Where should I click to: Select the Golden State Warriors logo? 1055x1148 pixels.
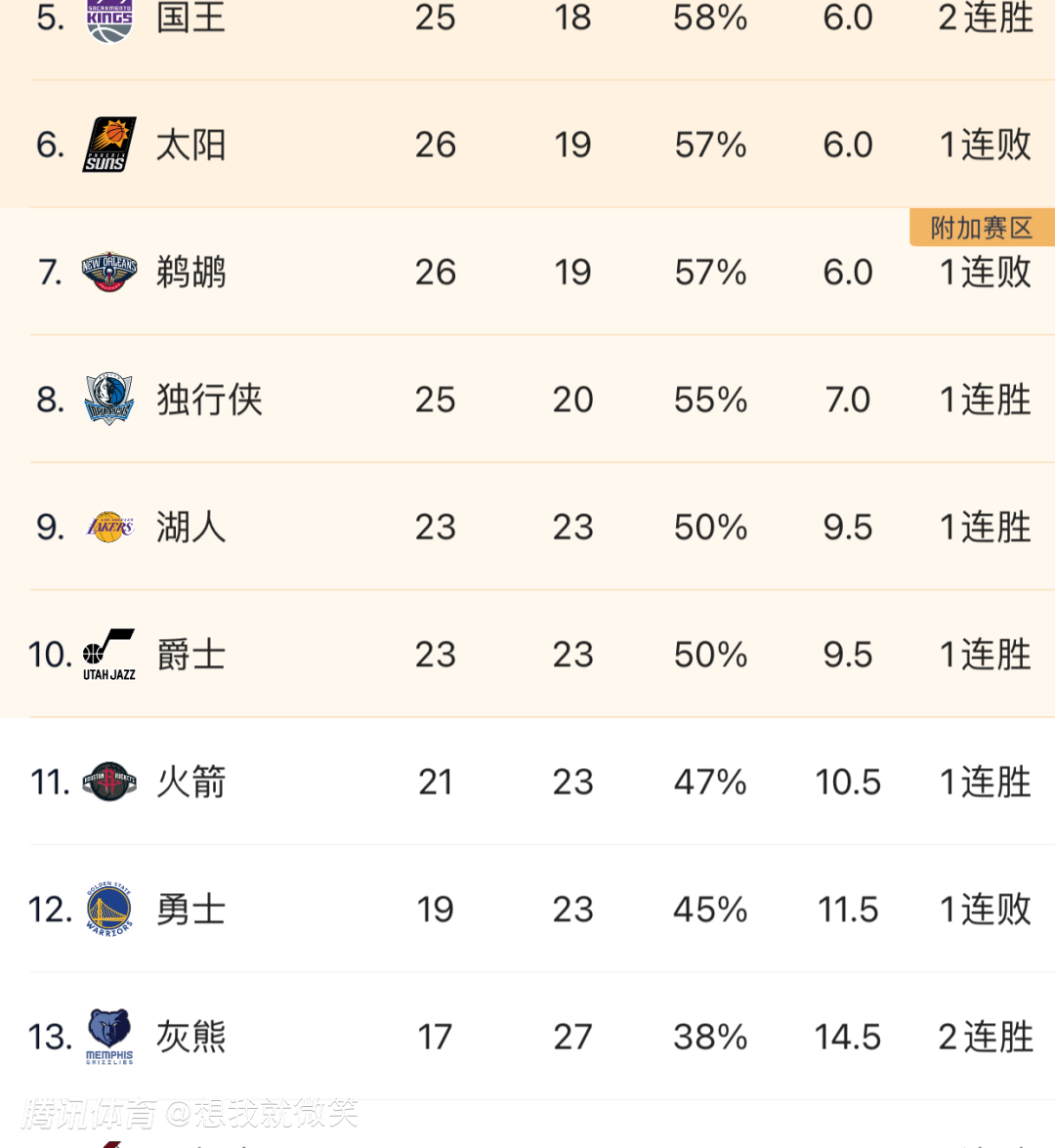(x=109, y=909)
